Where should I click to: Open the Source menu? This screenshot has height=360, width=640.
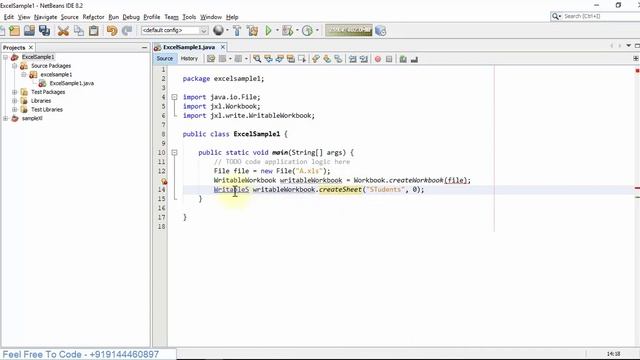(x=69, y=17)
